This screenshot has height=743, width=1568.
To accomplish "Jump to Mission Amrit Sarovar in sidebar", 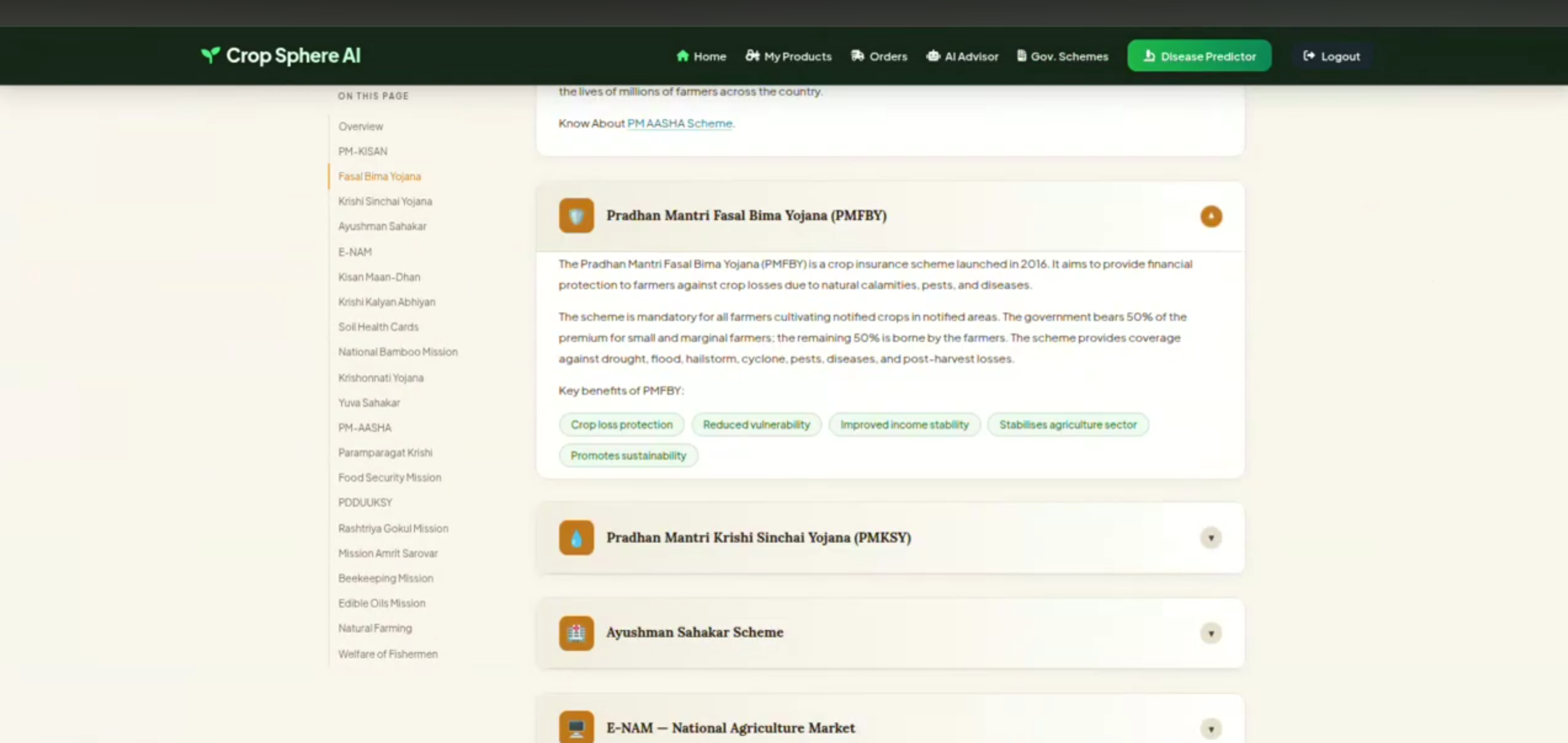I will pyautogui.click(x=388, y=553).
